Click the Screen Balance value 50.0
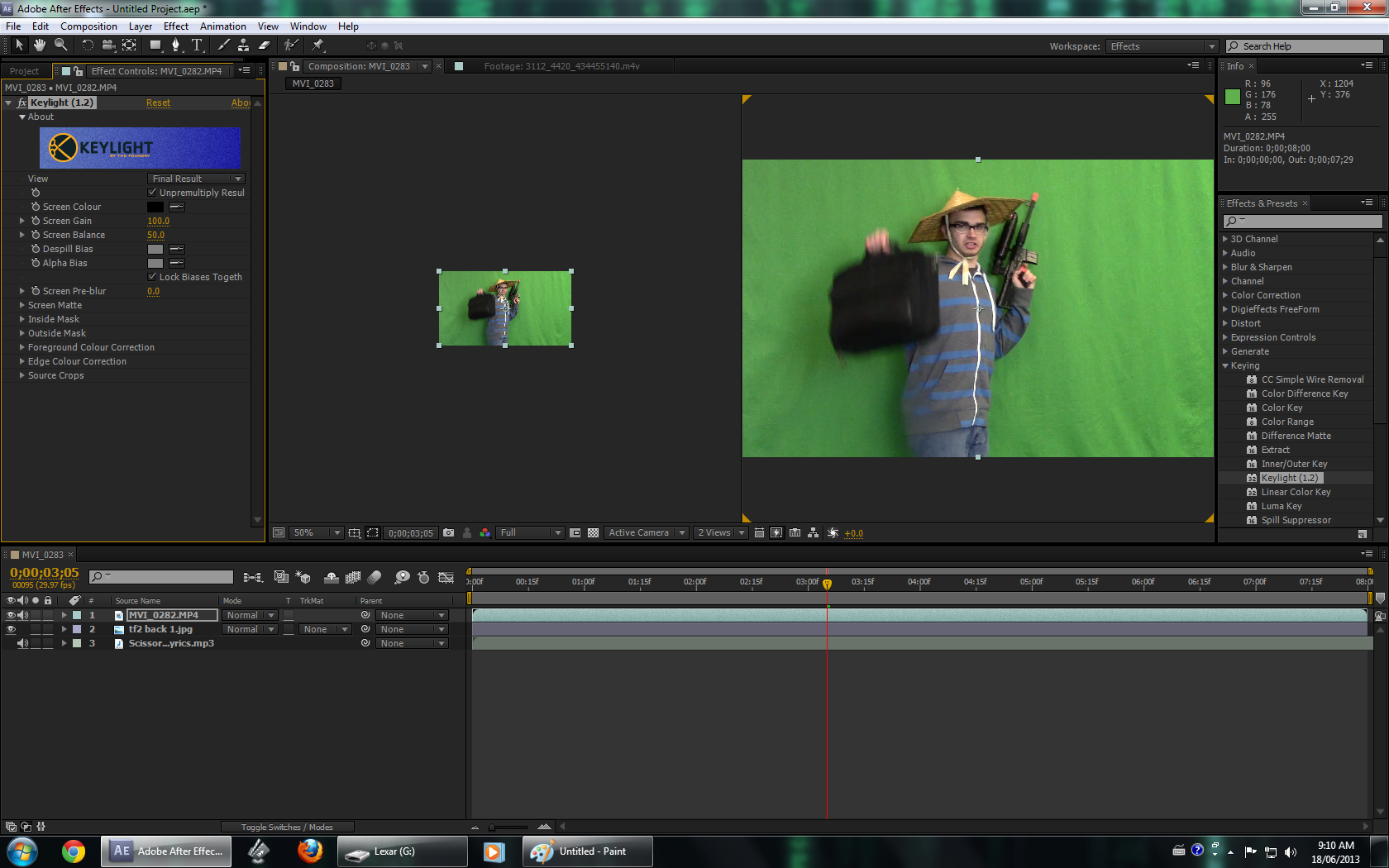Image resolution: width=1389 pixels, height=868 pixels. click(x=155, y=235)
